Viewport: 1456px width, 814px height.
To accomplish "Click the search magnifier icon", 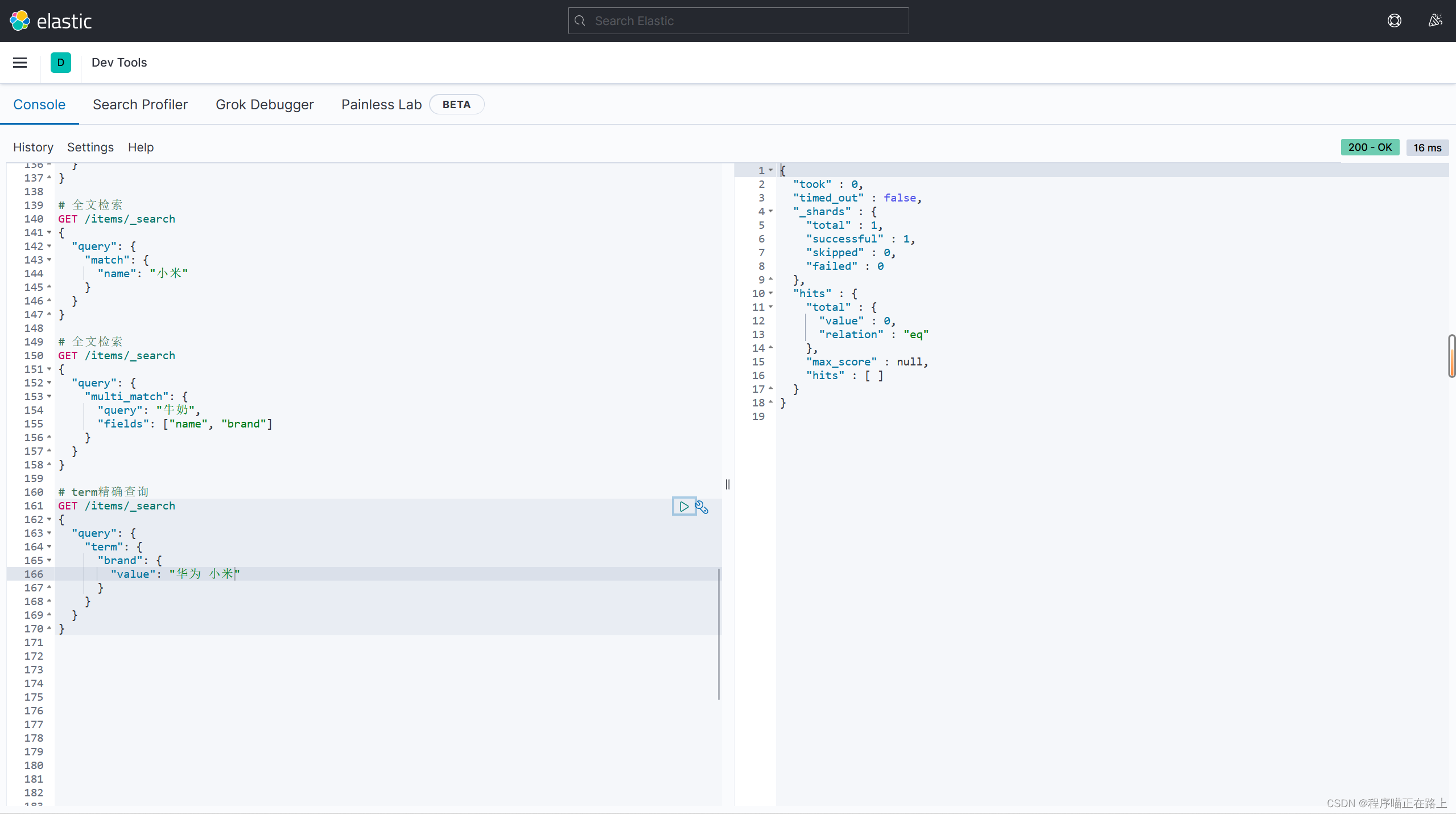I will click(580, 21).
